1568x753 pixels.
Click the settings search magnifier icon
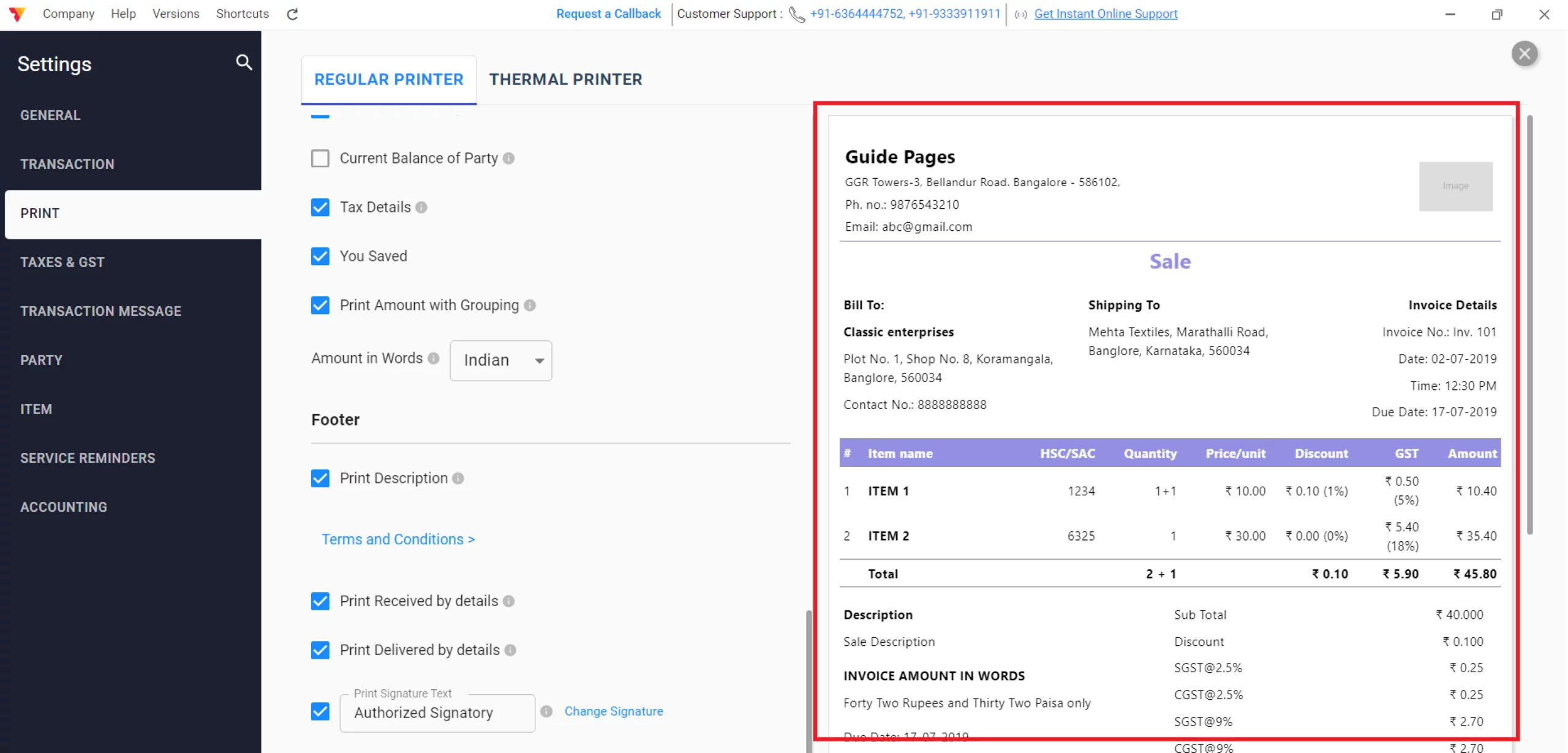244,62
